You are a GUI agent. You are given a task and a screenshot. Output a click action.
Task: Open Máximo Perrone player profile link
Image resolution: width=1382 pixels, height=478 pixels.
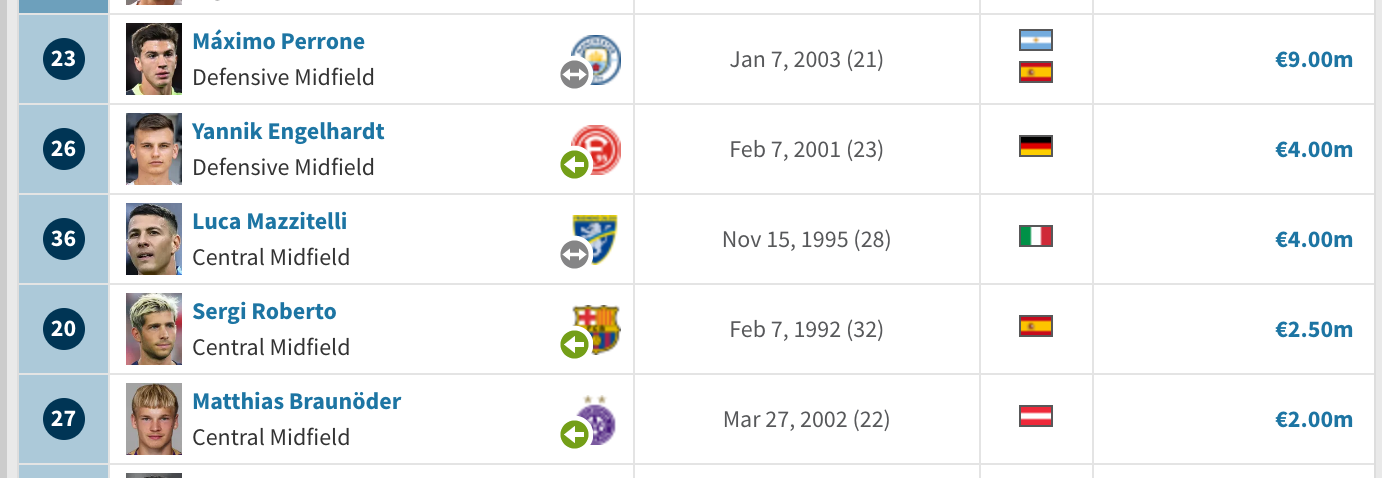point(278,41)
